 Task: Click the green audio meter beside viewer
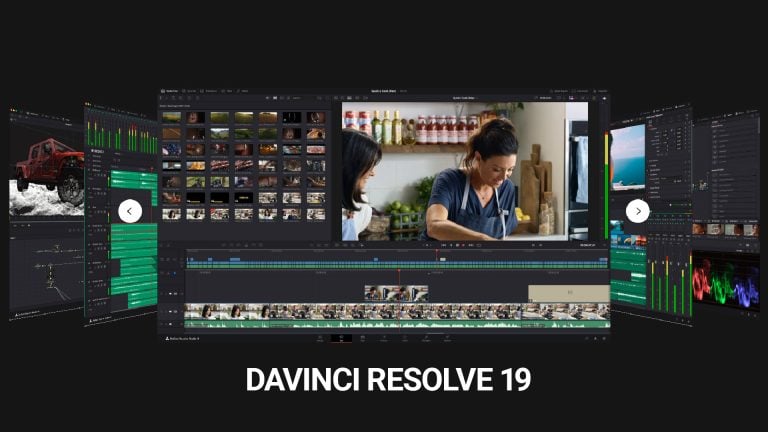coord(606,186)
